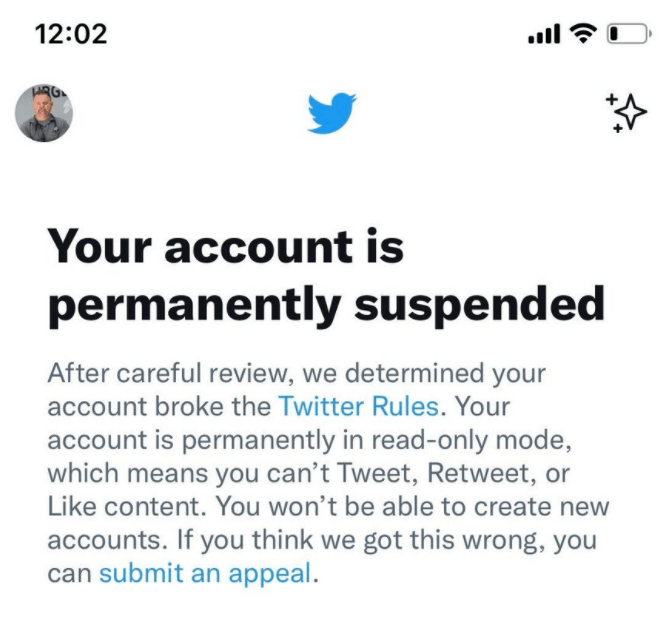Follow the "submit an appeal" link
The image size is (660, 626).
click(206, 574)
